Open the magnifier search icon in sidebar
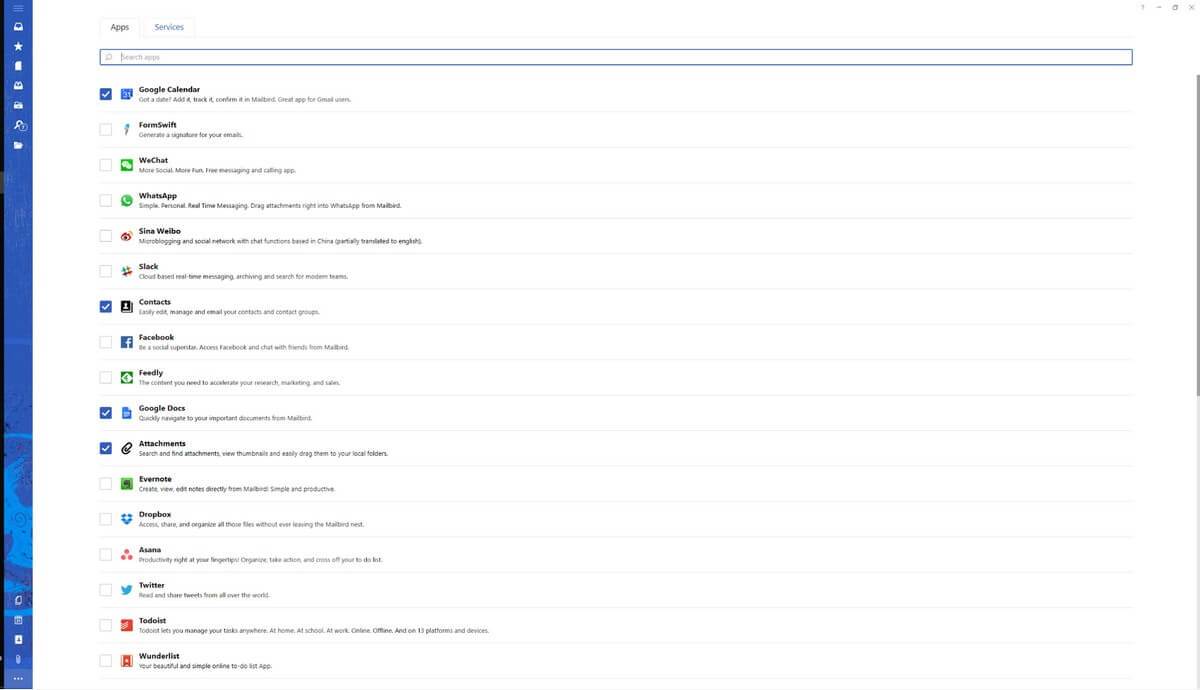The image size is (1200, 690). pos(19,126)
